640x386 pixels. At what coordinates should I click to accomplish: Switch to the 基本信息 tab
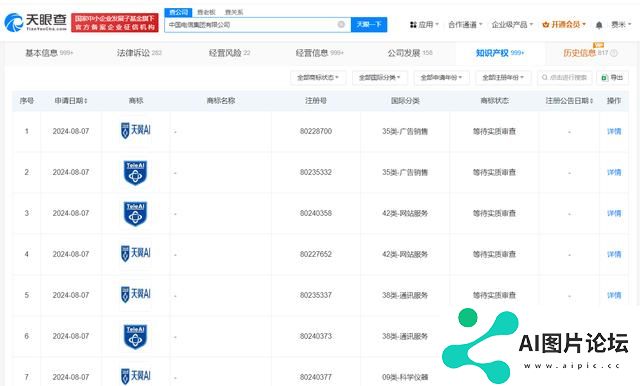[x=49, y=53]
